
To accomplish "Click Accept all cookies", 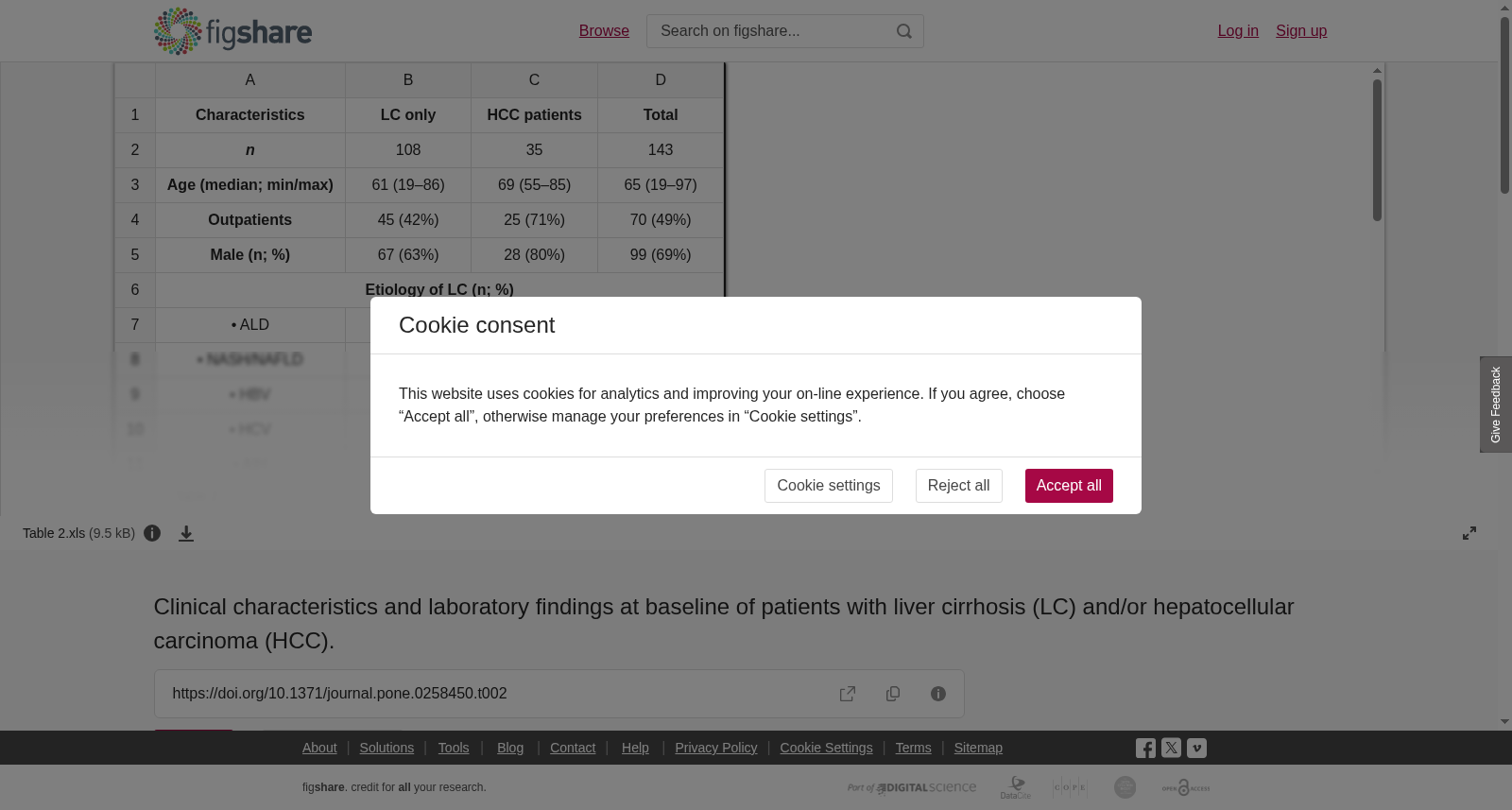I will pyautogui.click(x=1069, y=486).
